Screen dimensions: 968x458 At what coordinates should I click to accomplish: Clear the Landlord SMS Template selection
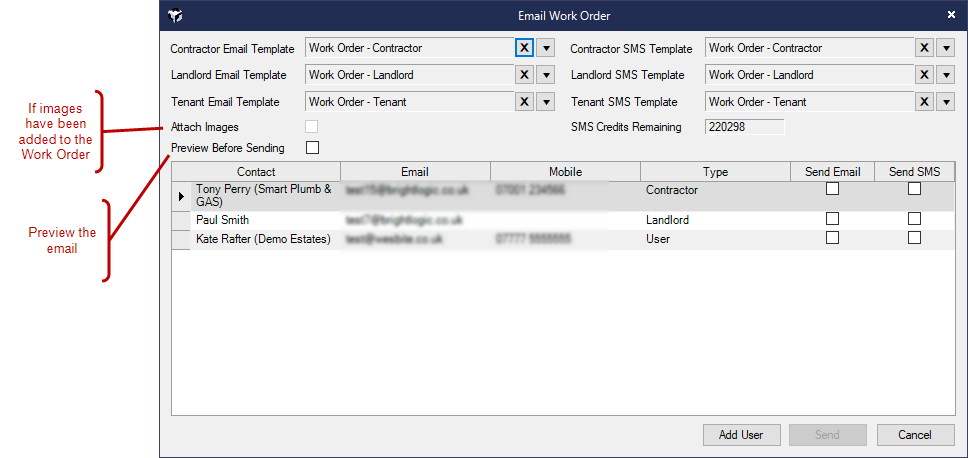pos(924,75)
